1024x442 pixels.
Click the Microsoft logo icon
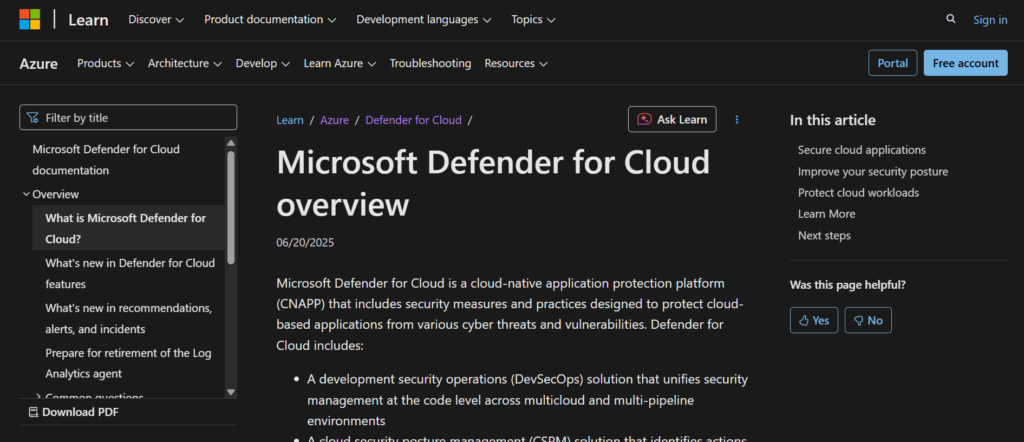click(29, 20)
